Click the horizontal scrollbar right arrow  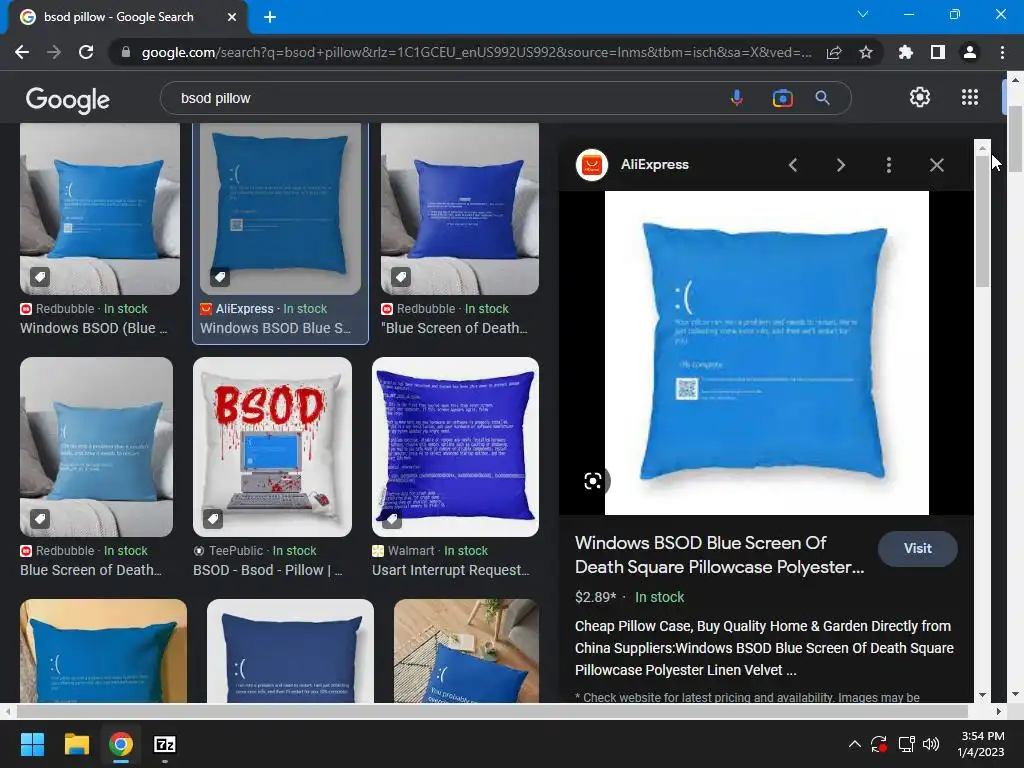(998, 711)
